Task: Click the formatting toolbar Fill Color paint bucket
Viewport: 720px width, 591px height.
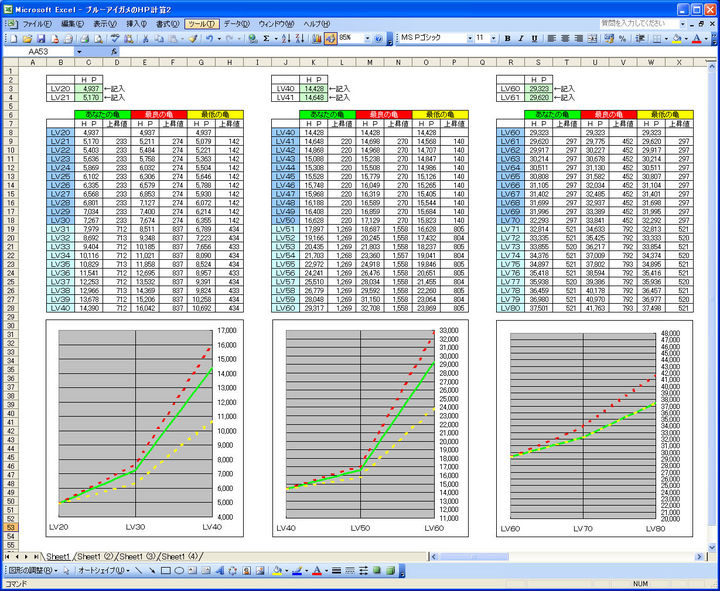Action: [677, 39]
